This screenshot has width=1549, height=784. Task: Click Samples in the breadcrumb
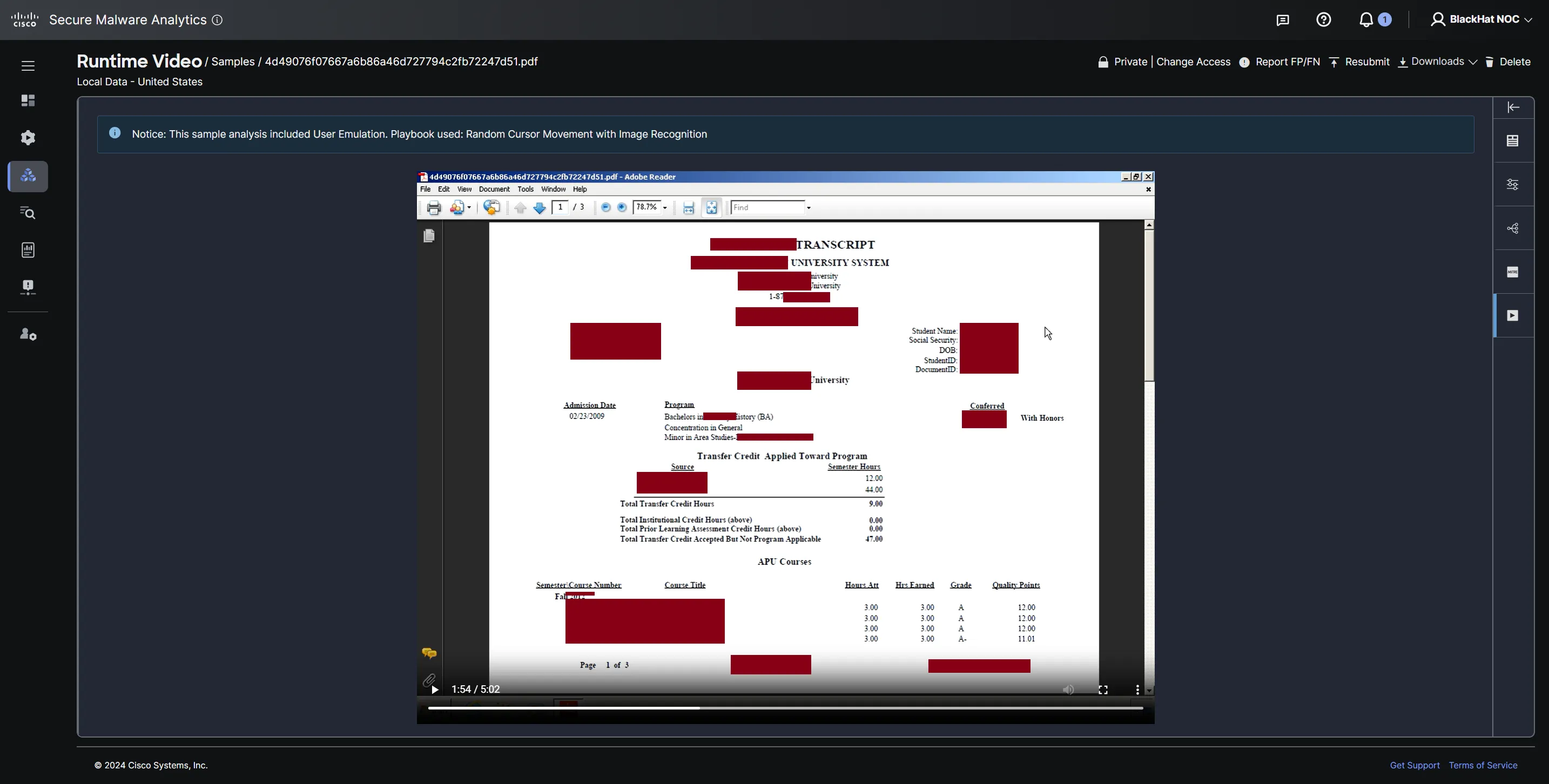point(233,62)
